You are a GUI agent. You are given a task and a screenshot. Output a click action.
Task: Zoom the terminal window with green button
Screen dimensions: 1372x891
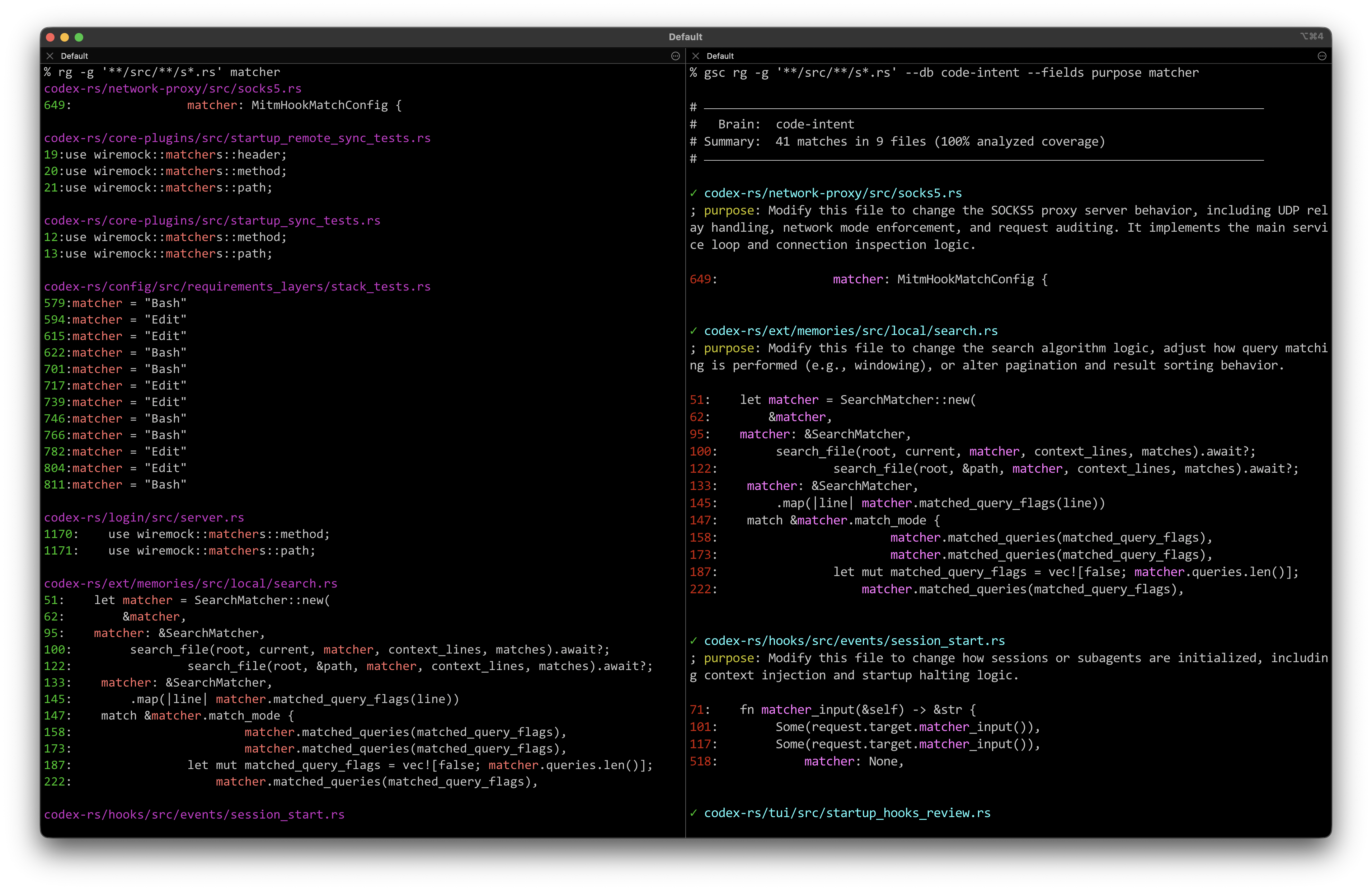coord(79,37)
